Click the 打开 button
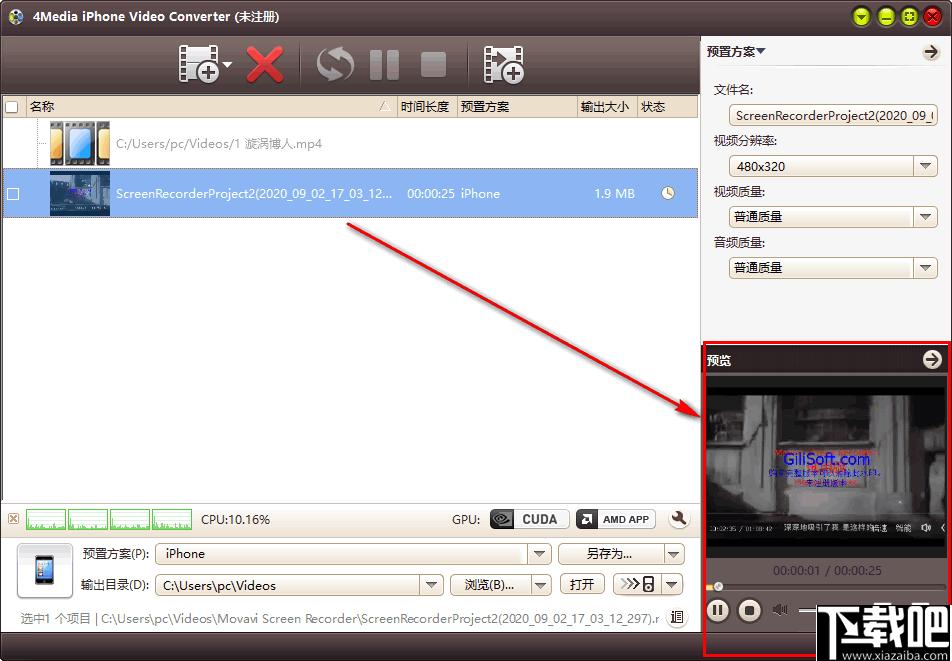Image resolution: width=952 pixels, height=661 pixels. click(x=582, y=585)
